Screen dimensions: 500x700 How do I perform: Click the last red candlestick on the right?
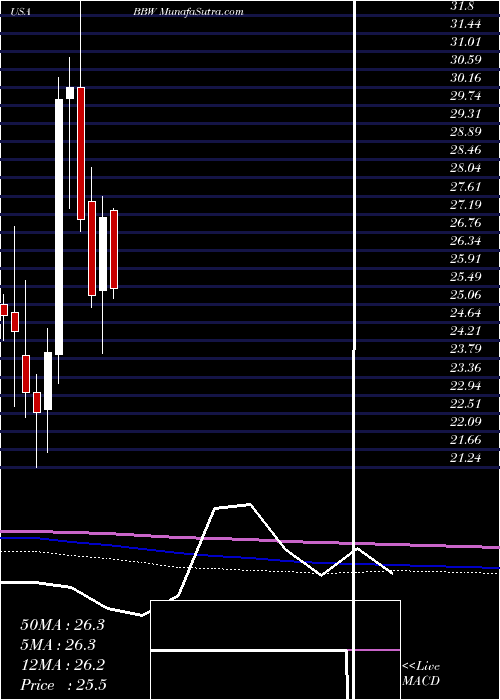point(114,250)
